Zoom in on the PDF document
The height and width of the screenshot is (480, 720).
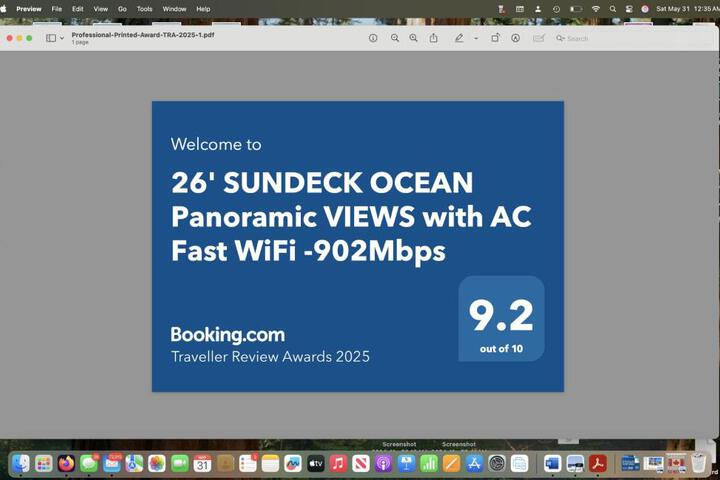[413, 38]
